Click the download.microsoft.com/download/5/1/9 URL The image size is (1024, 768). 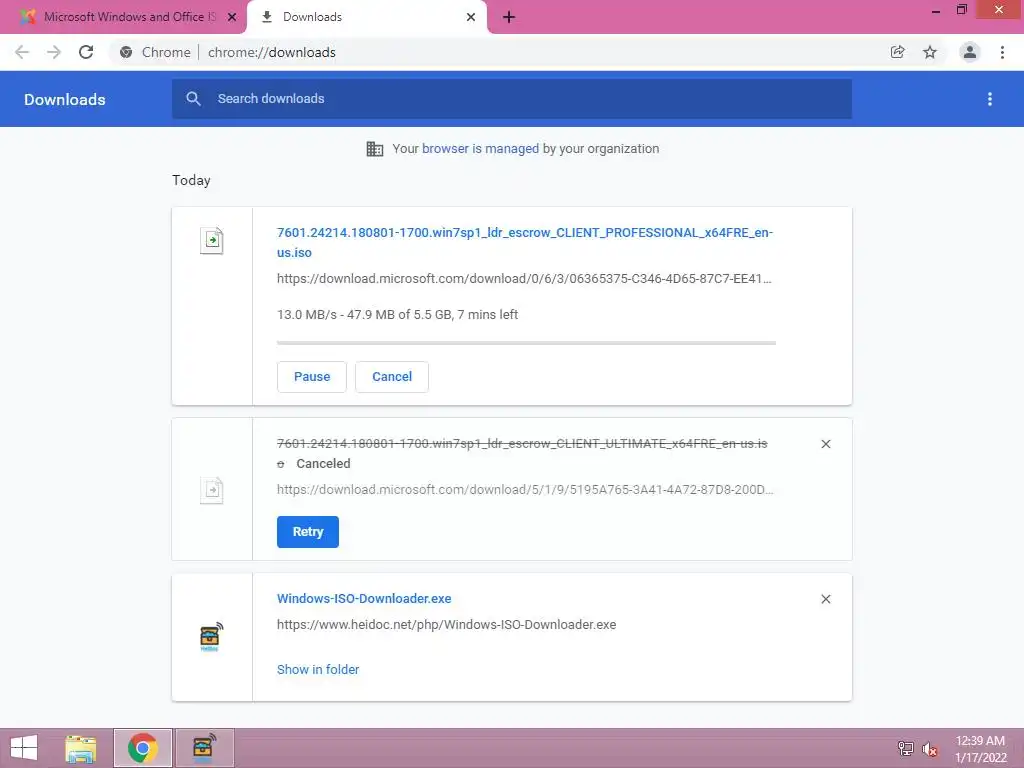(x=525, y=490)
